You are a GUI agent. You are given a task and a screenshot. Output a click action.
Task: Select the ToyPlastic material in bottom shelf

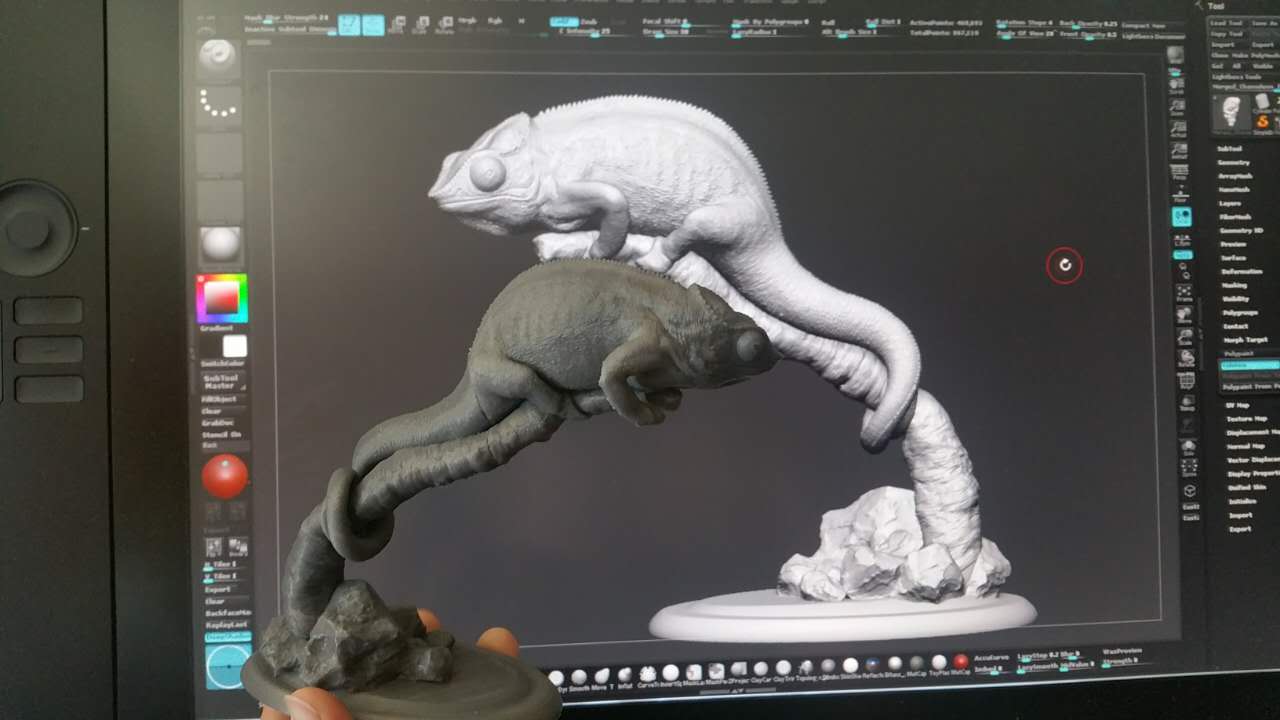(938, 663)
